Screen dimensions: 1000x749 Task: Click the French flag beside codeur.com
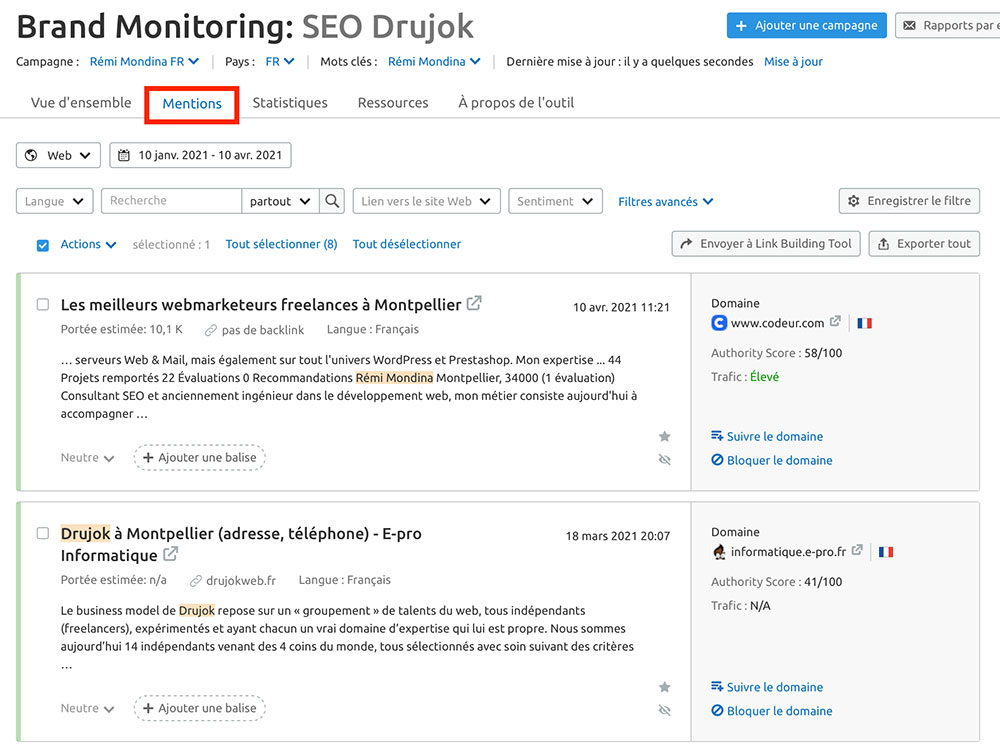pyautogui.click(x=864, y=323)
